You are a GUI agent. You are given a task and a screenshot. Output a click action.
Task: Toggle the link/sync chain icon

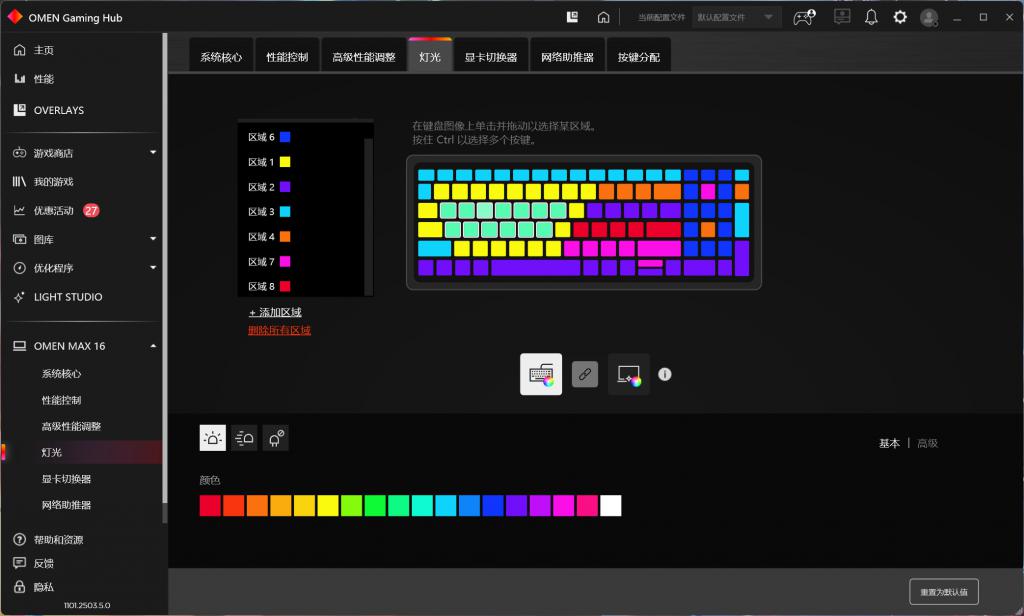coord(584,374)
